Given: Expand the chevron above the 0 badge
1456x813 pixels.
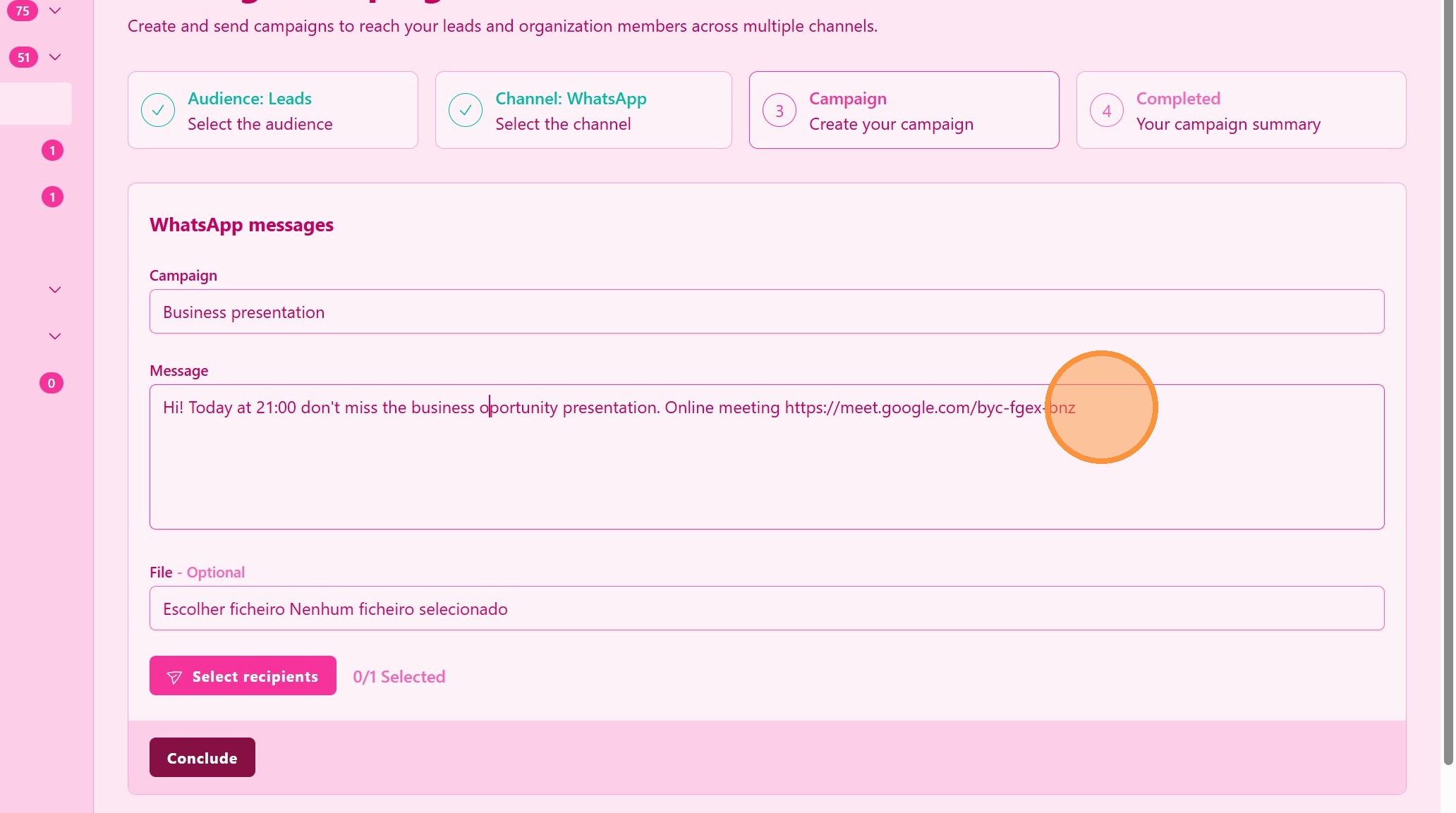Looking at the screenshot, I should click(x=55, y=336).
